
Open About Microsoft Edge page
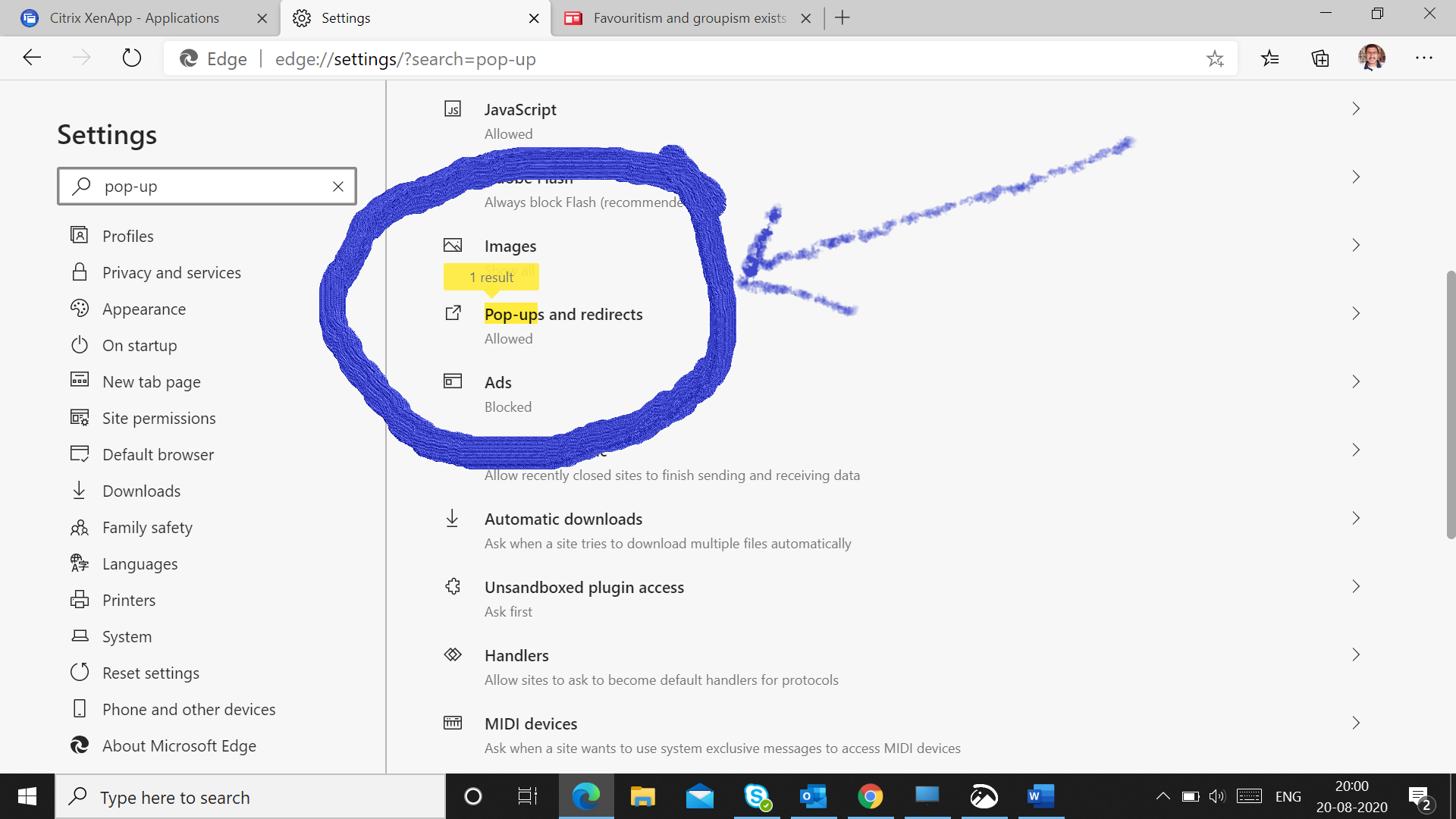point(179,745)
